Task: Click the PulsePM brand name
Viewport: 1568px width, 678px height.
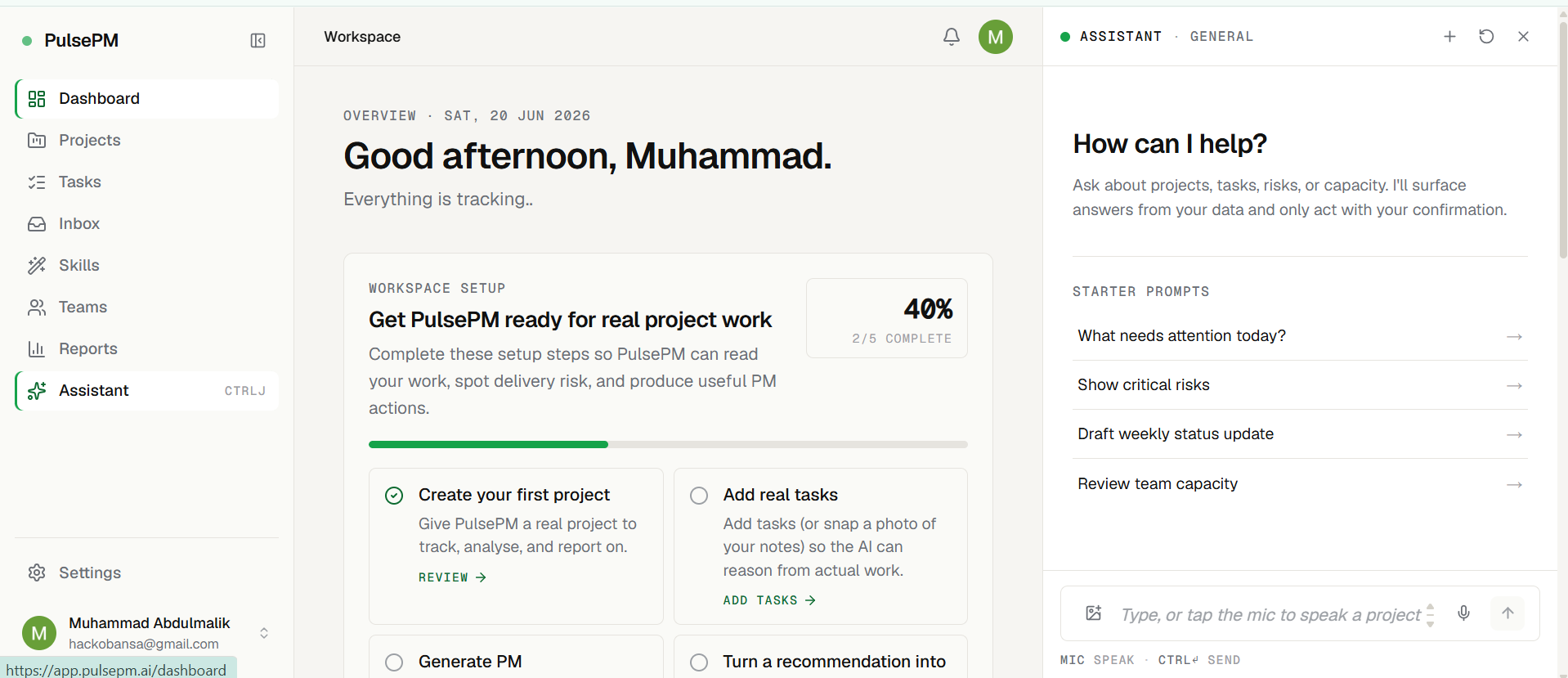Action: click(81, 41)
